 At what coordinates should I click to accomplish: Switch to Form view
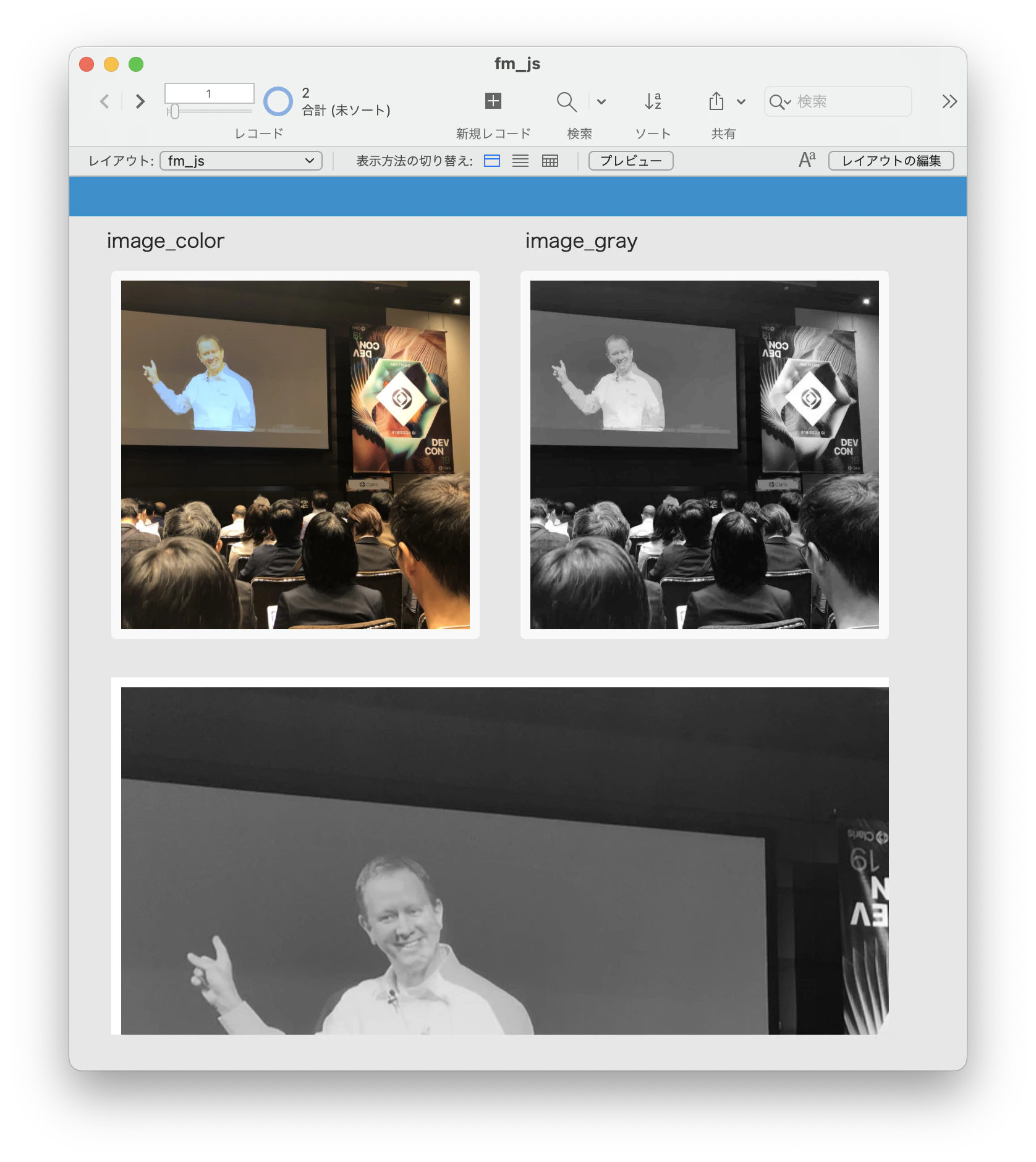pos(492,161)
